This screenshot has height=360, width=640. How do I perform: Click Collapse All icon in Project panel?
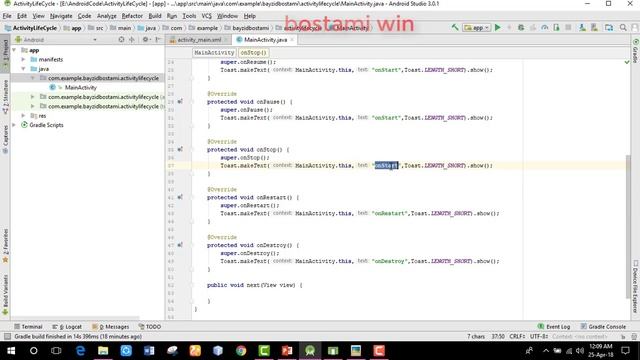click(x=131, y=40)
